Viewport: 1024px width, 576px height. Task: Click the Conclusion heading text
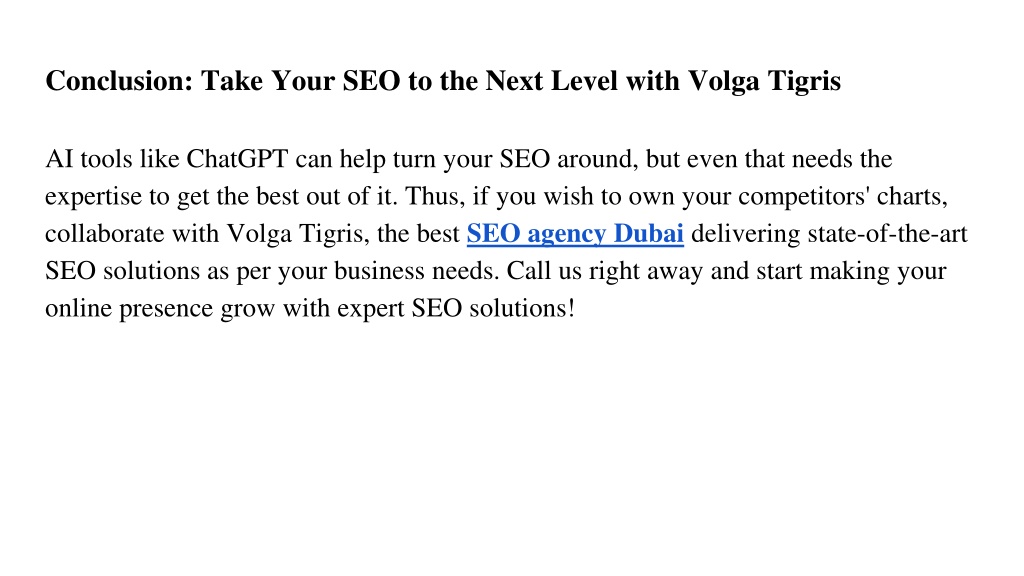click(x=443, y=82)
